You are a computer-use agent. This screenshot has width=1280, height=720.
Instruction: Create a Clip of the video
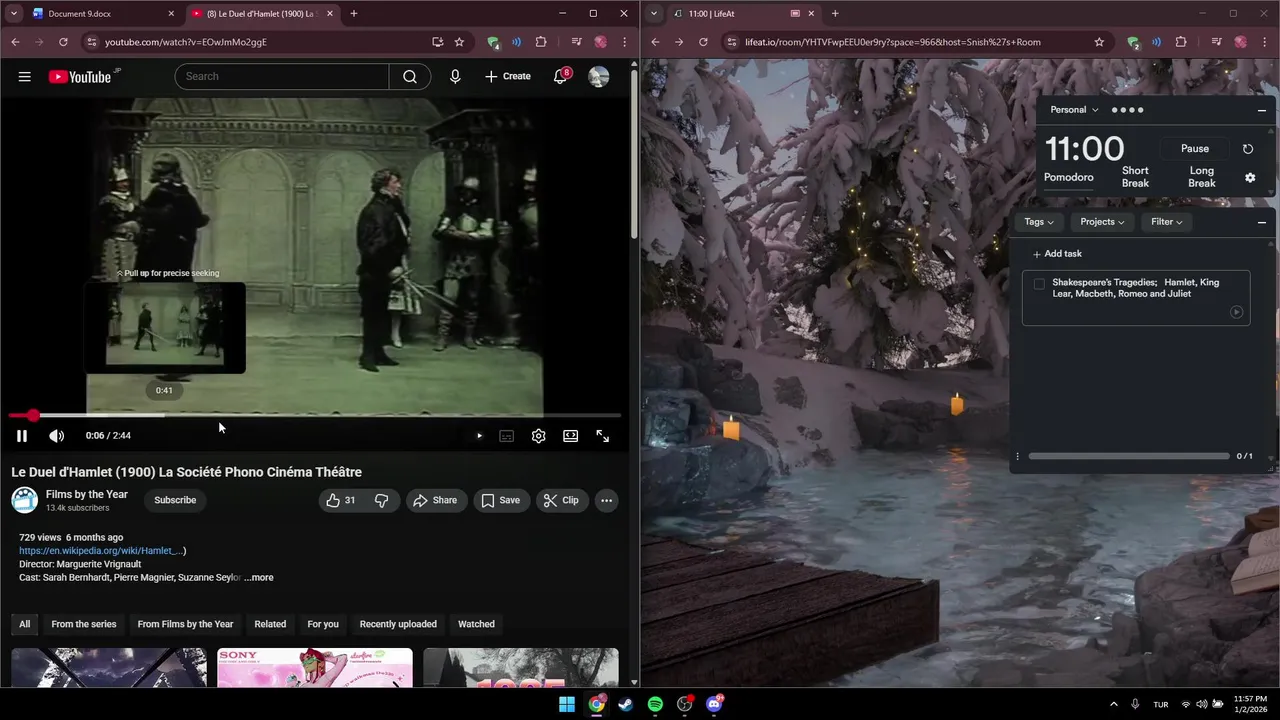[x=561, y=500]
